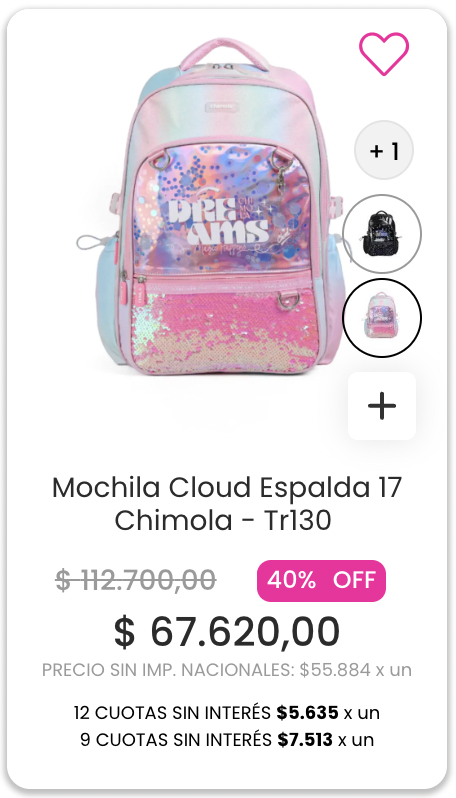
Task: Click the 12 cuotas sin interés line
Action: (227, 713)
